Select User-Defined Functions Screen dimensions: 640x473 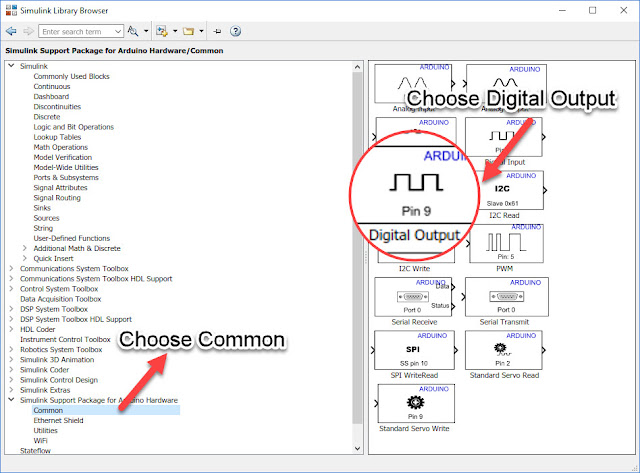[x=72, y=238]
